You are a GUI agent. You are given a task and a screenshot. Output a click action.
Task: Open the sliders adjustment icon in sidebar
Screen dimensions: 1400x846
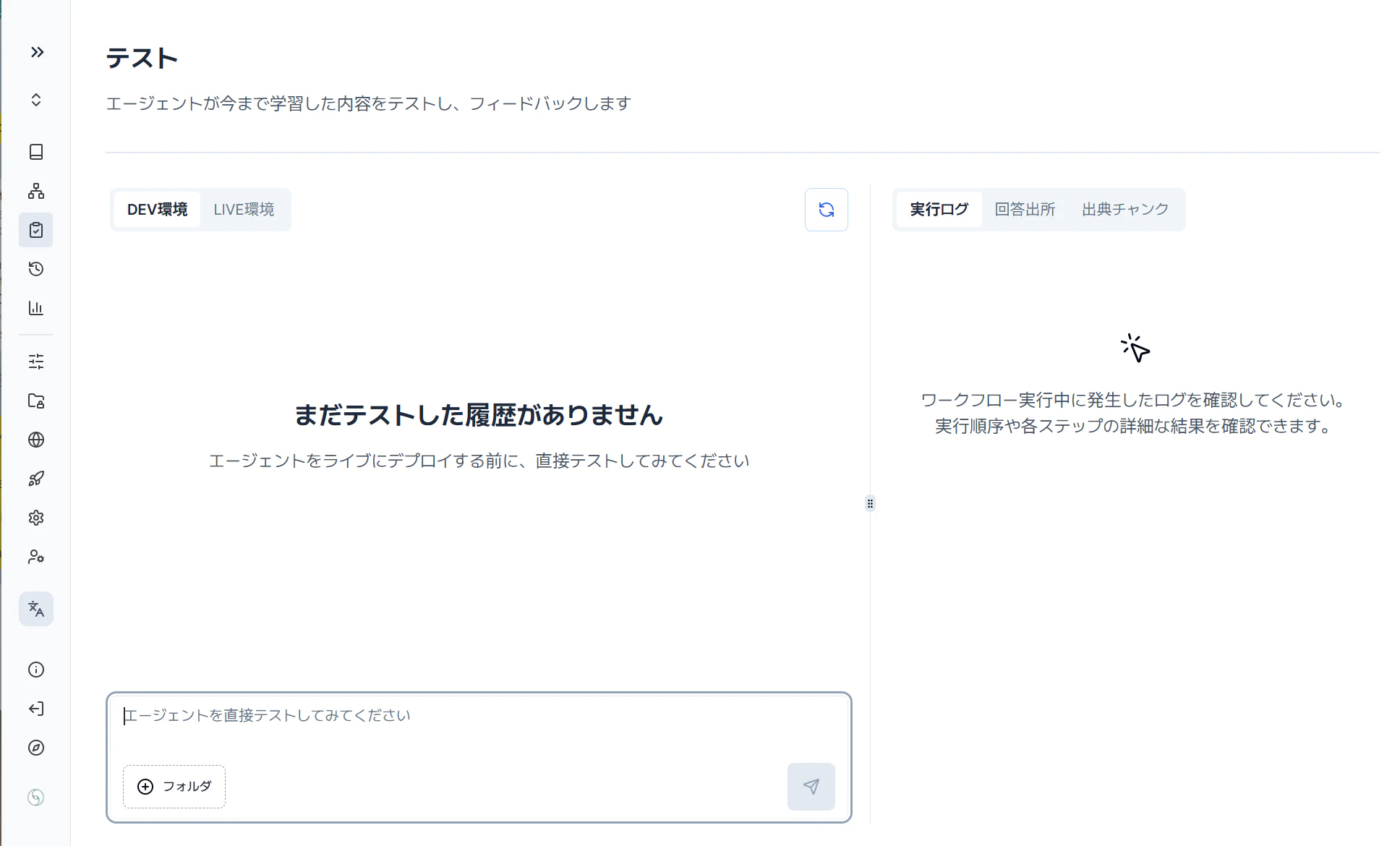(36, 362)
